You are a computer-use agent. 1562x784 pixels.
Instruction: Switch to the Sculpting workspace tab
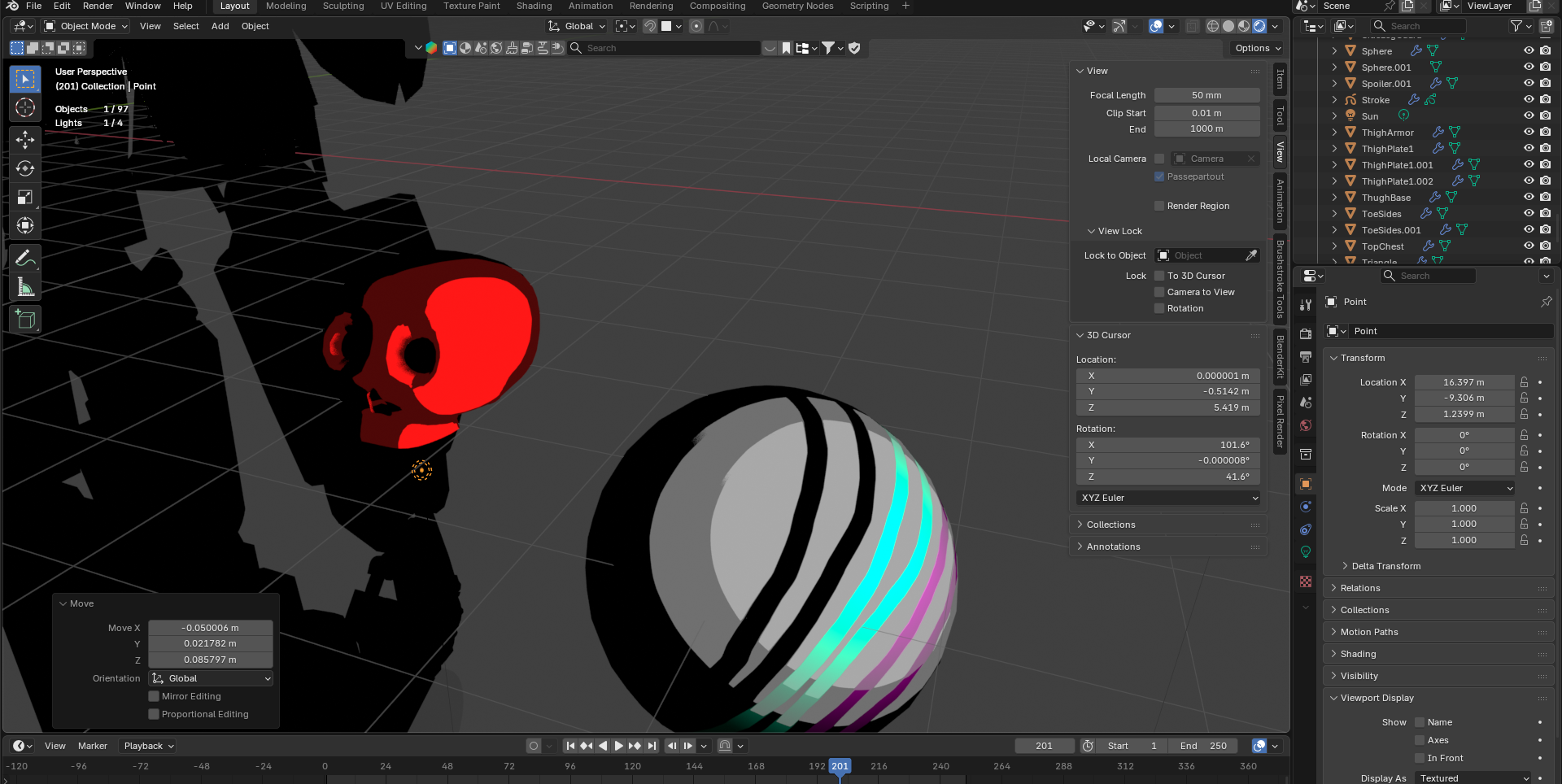[x=343, y=6]
